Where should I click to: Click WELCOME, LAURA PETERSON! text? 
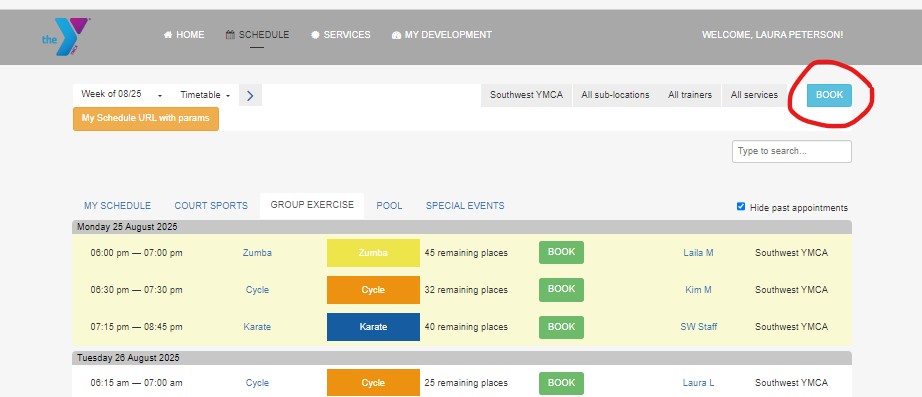click(x=773, y=35)
